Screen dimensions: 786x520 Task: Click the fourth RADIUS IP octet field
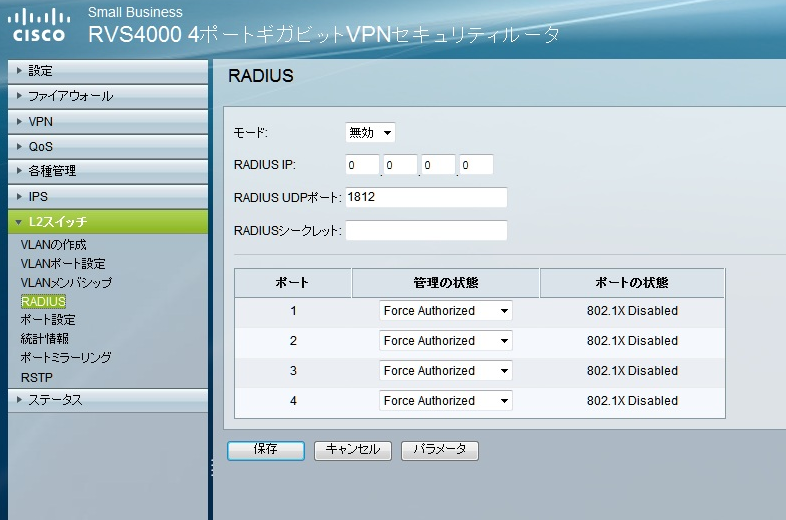pos(476,165)
